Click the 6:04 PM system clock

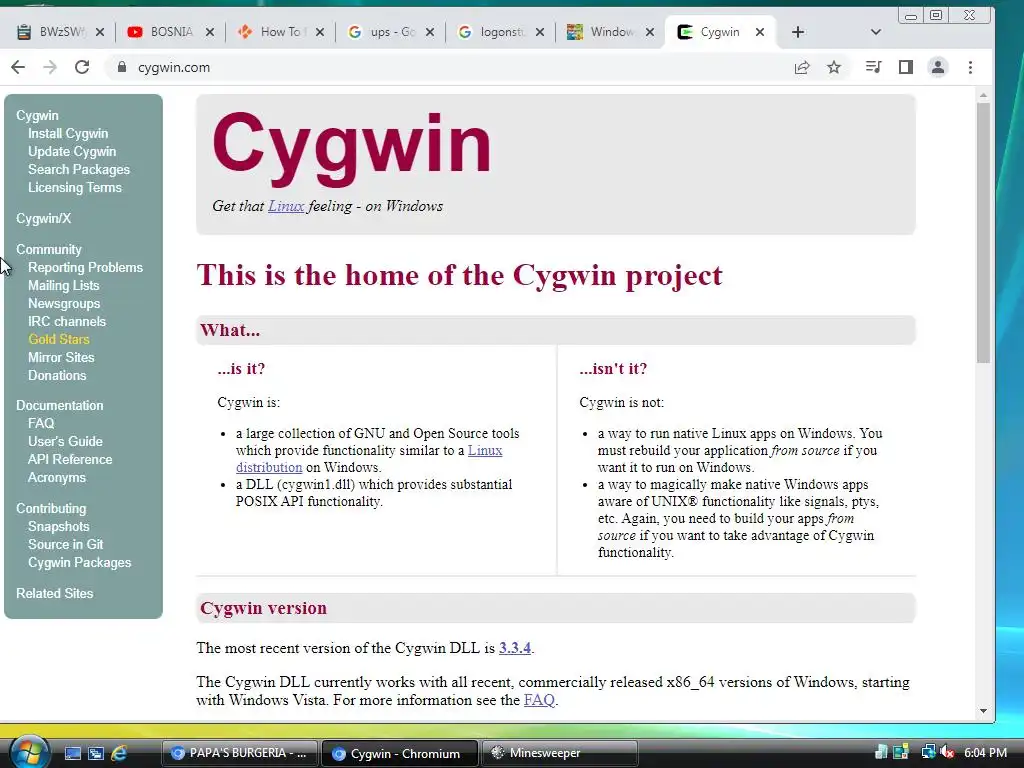click(985, 753)
